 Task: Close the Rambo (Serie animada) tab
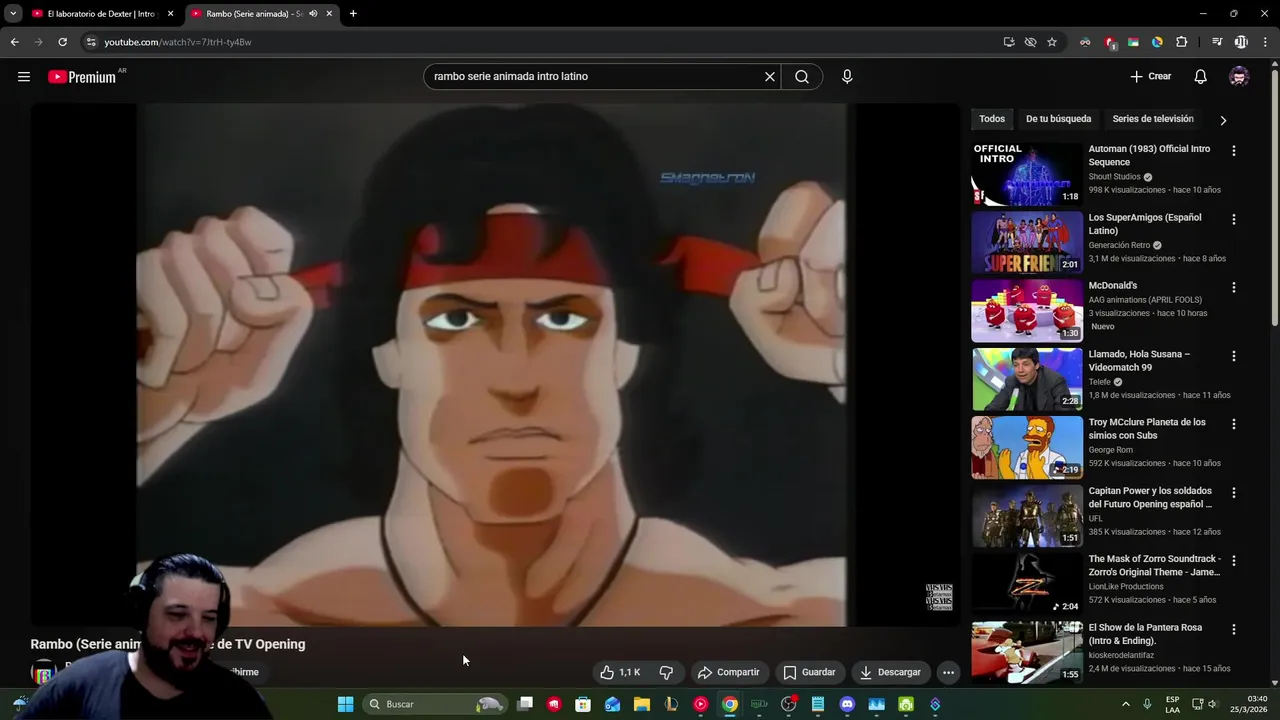click(x=329, y=14)
